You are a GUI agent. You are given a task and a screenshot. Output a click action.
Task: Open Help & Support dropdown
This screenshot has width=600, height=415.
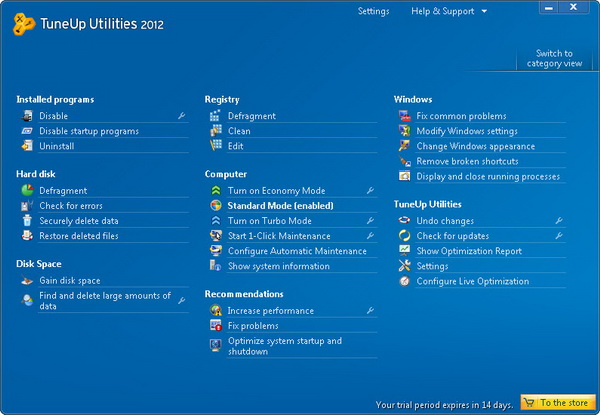coord(449,11)
